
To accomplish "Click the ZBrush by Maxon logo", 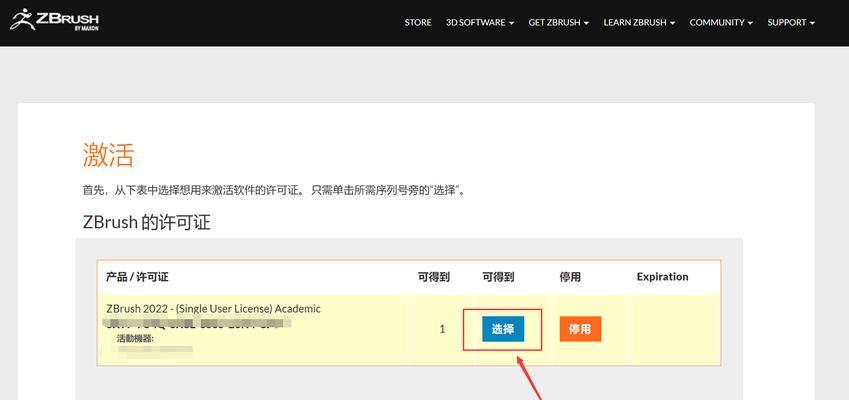I will 54,19.
